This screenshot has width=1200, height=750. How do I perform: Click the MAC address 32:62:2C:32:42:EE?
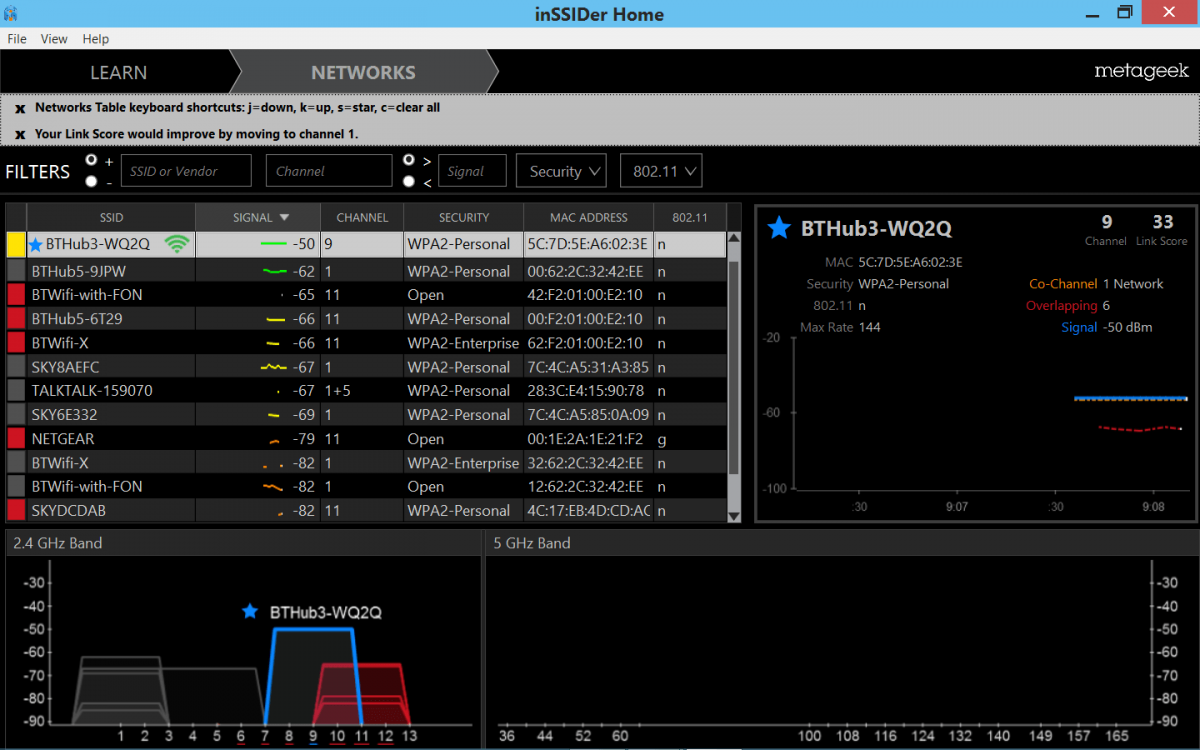tap(587, 462)
